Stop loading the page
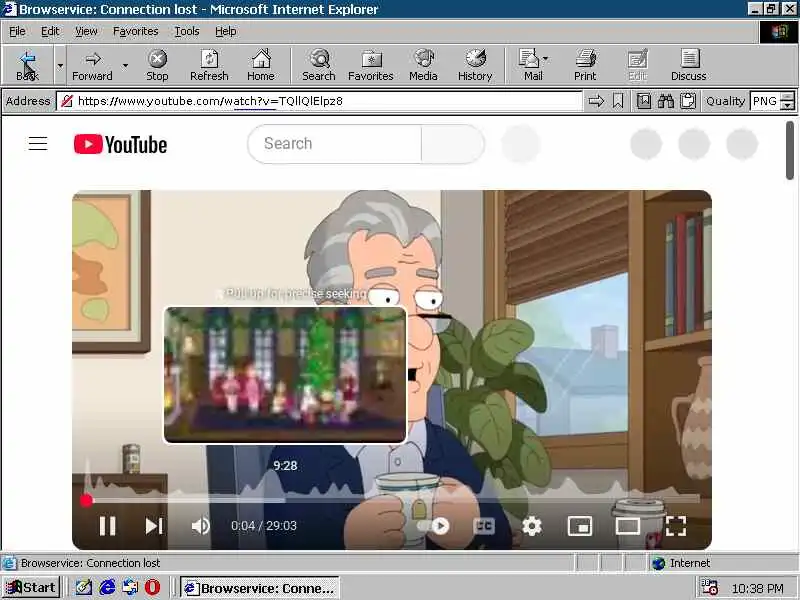 157,65
